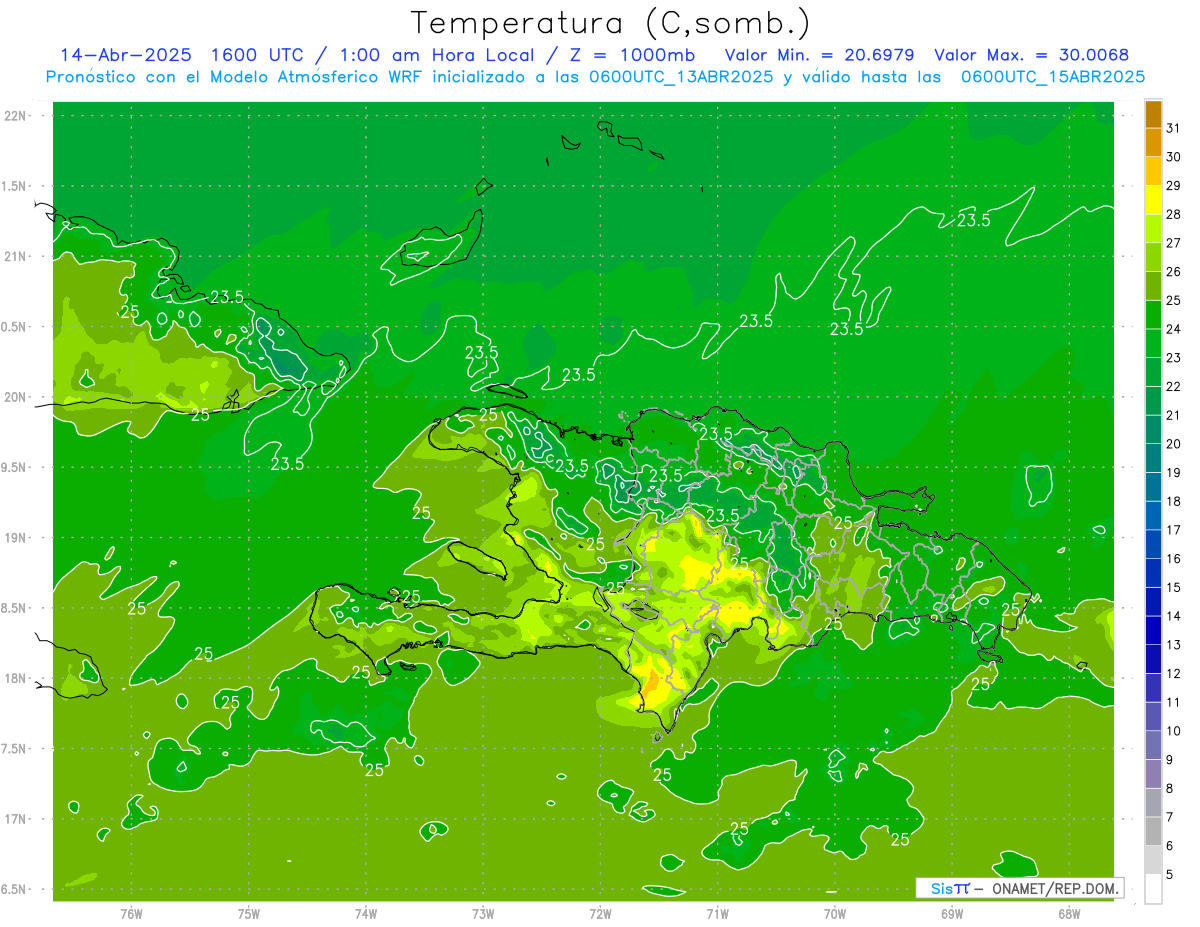Screen dimensions: 1200x927
Task: Click the purple legend swatch between 9 and 10
Action: pyautogui.click(x=1153, y=745)
